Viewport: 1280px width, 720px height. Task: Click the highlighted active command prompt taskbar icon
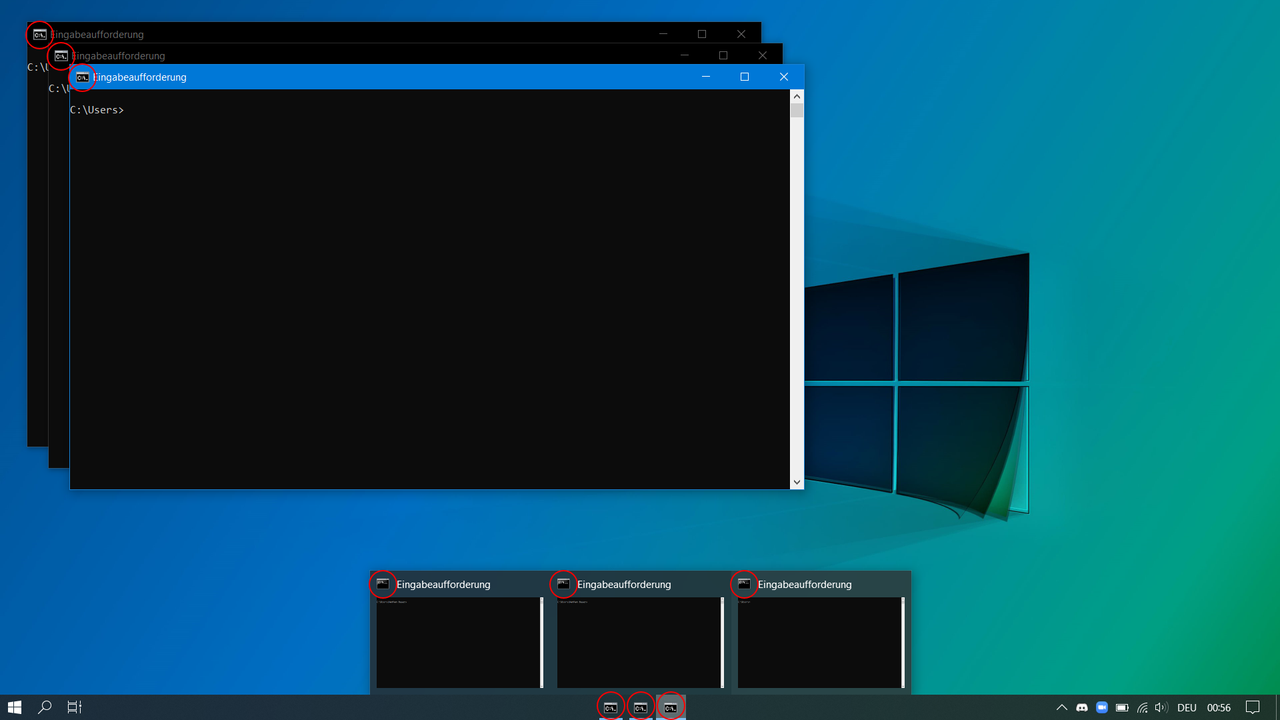[x=671, y=707]
